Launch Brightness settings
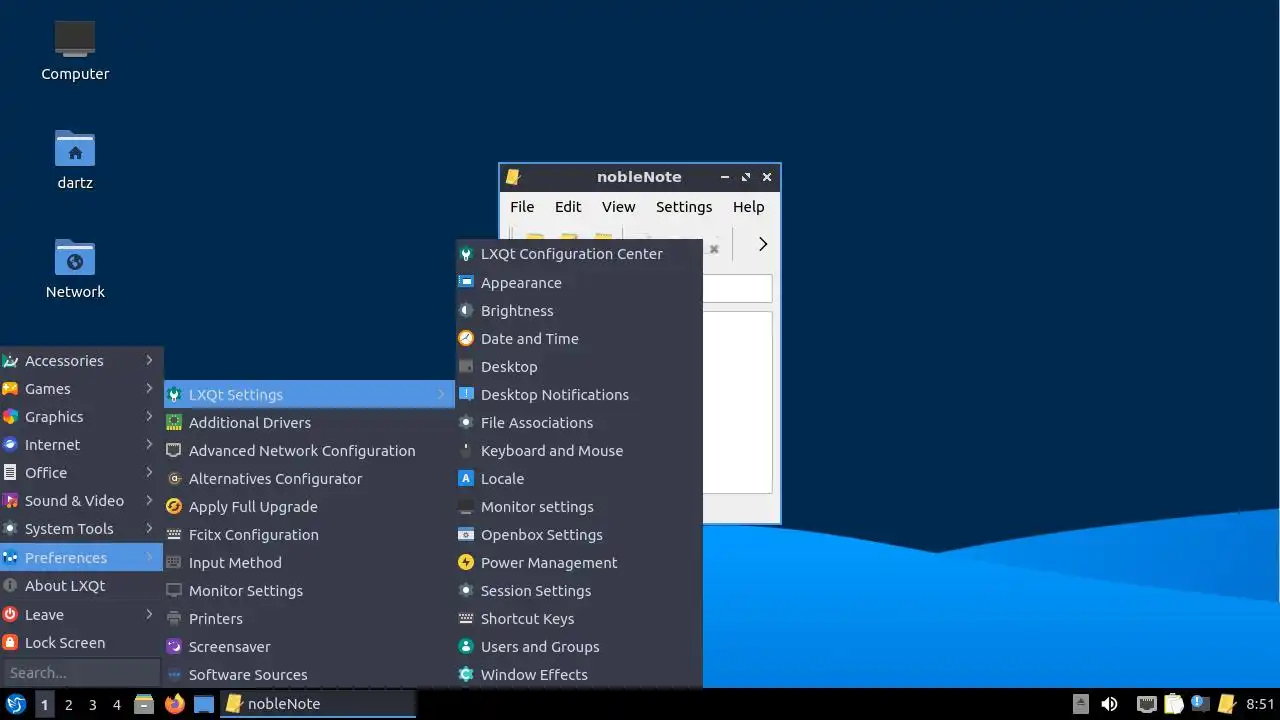 pyautogui.click(x=579, y=311)
